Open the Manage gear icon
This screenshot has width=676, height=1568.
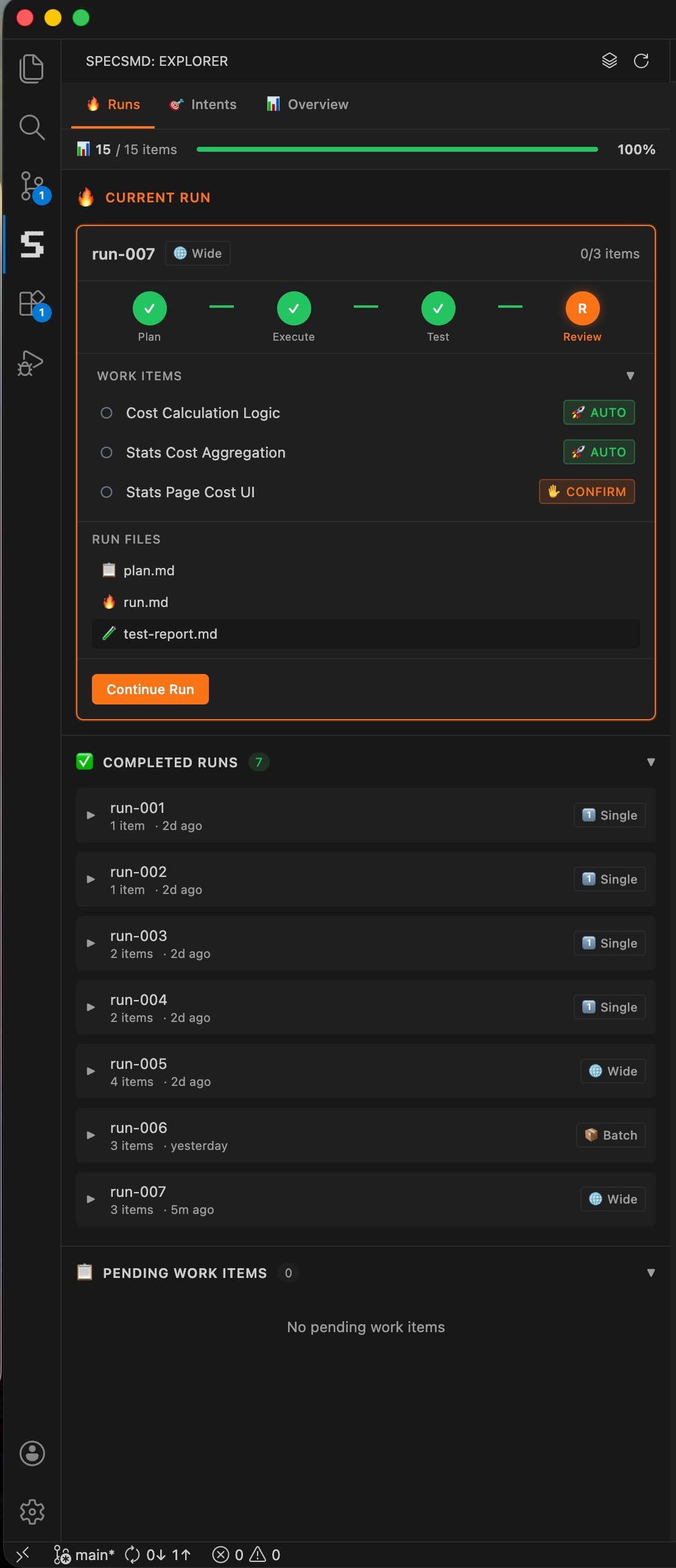(32, 1511)
